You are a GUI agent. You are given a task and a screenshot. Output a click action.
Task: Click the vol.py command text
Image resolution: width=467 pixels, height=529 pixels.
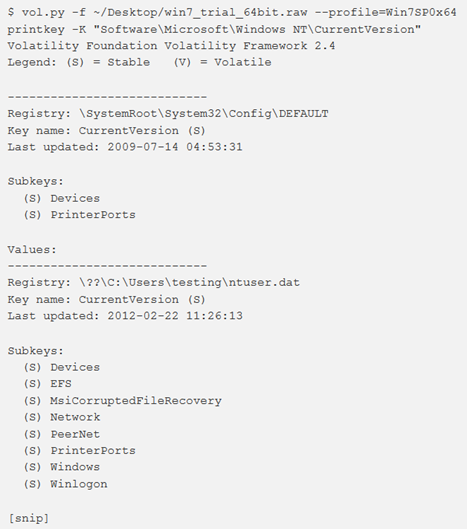click(43, 12)
